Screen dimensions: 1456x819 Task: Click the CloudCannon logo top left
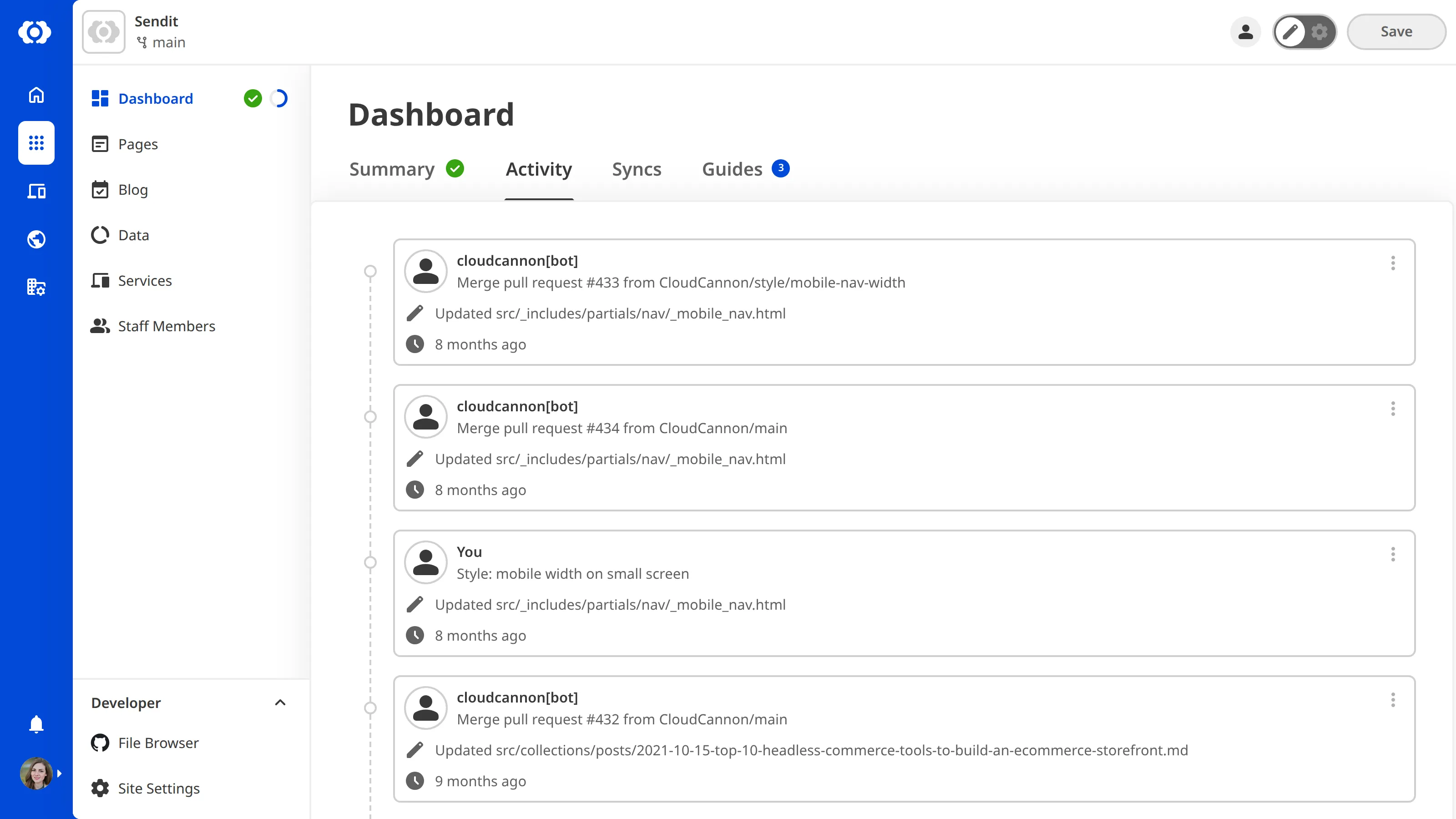35,32
